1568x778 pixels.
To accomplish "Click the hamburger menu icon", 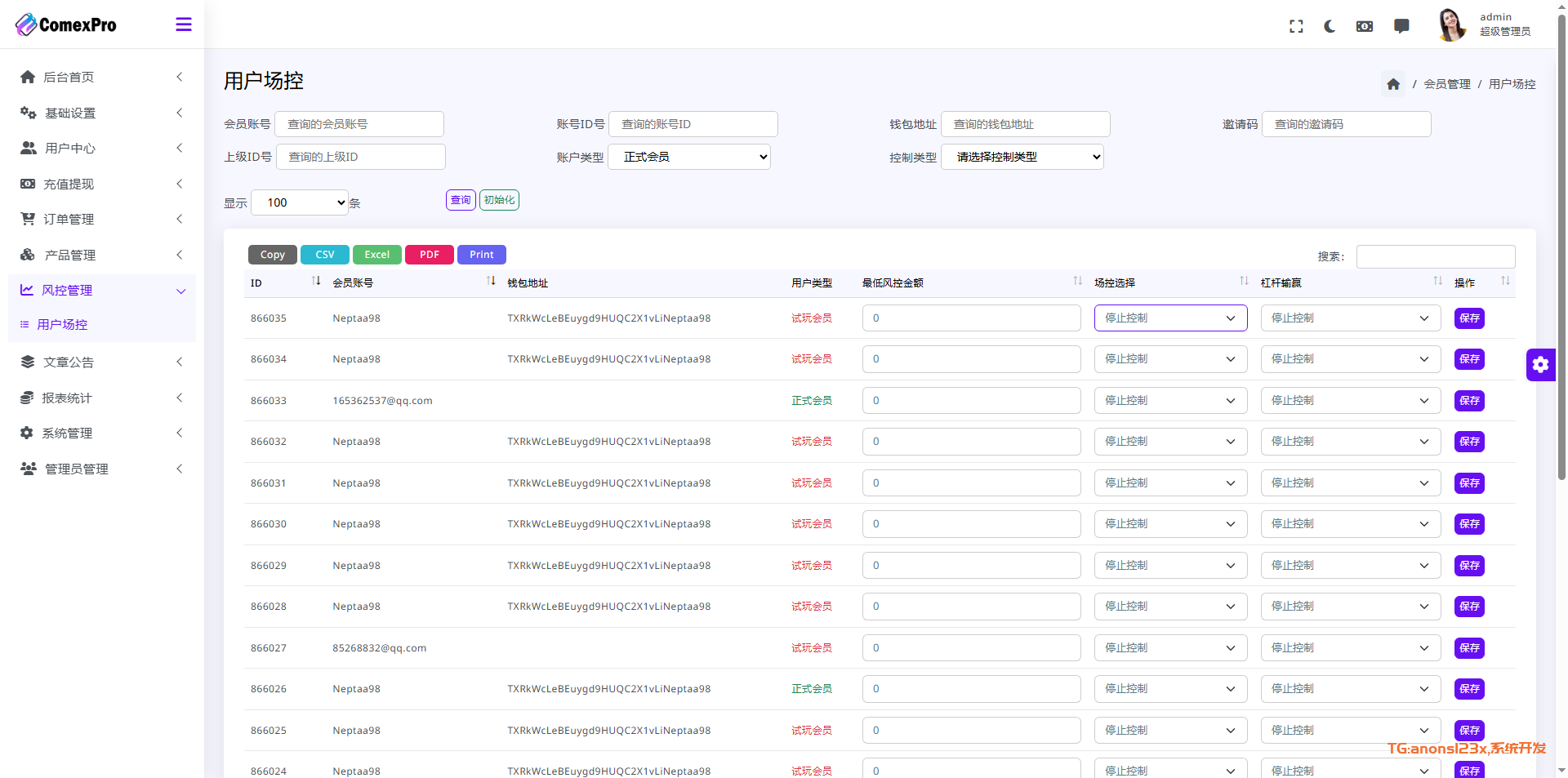I will point(184,24).
